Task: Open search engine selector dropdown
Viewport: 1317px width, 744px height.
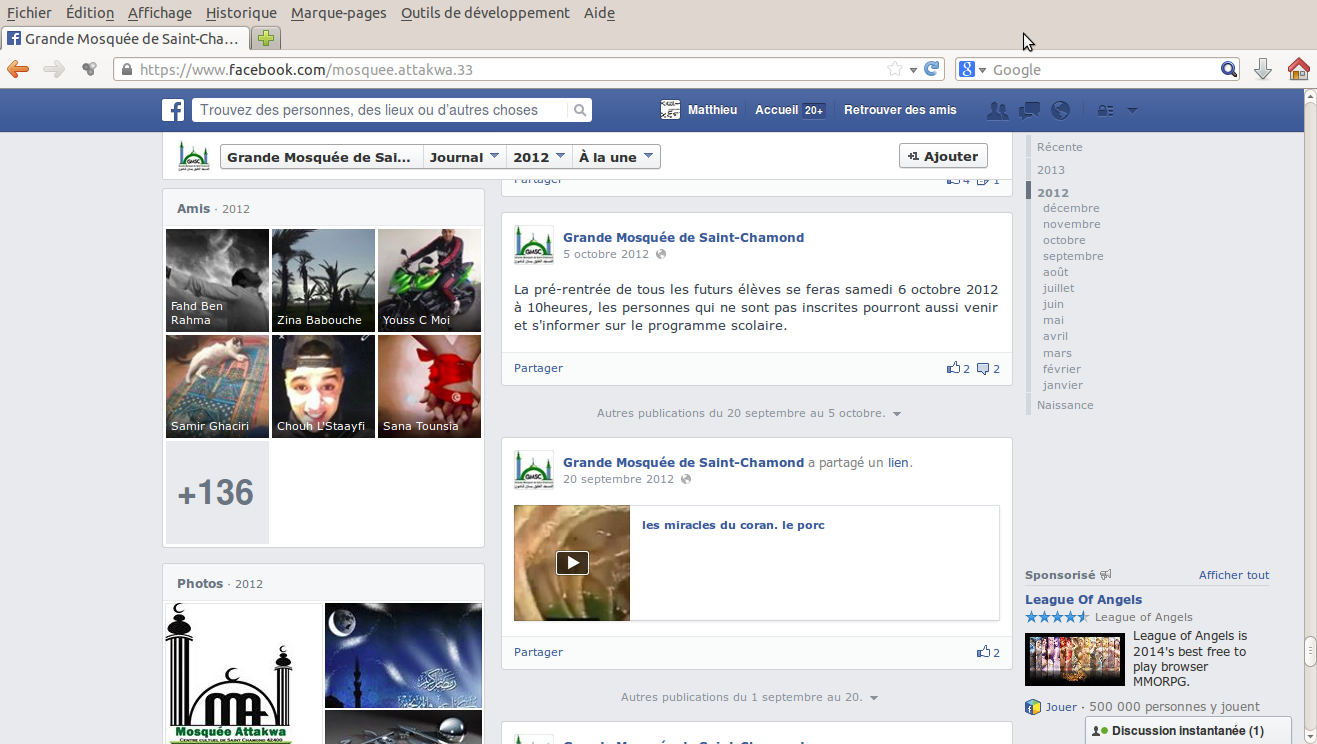Action: pyautogui.click(x=972, y=69)
